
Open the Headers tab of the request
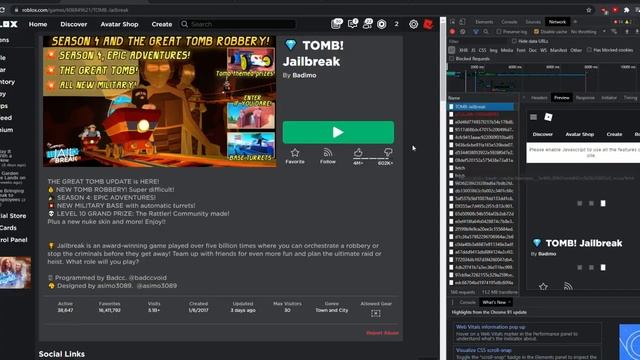pyautogui.click(x=539, y=98)
